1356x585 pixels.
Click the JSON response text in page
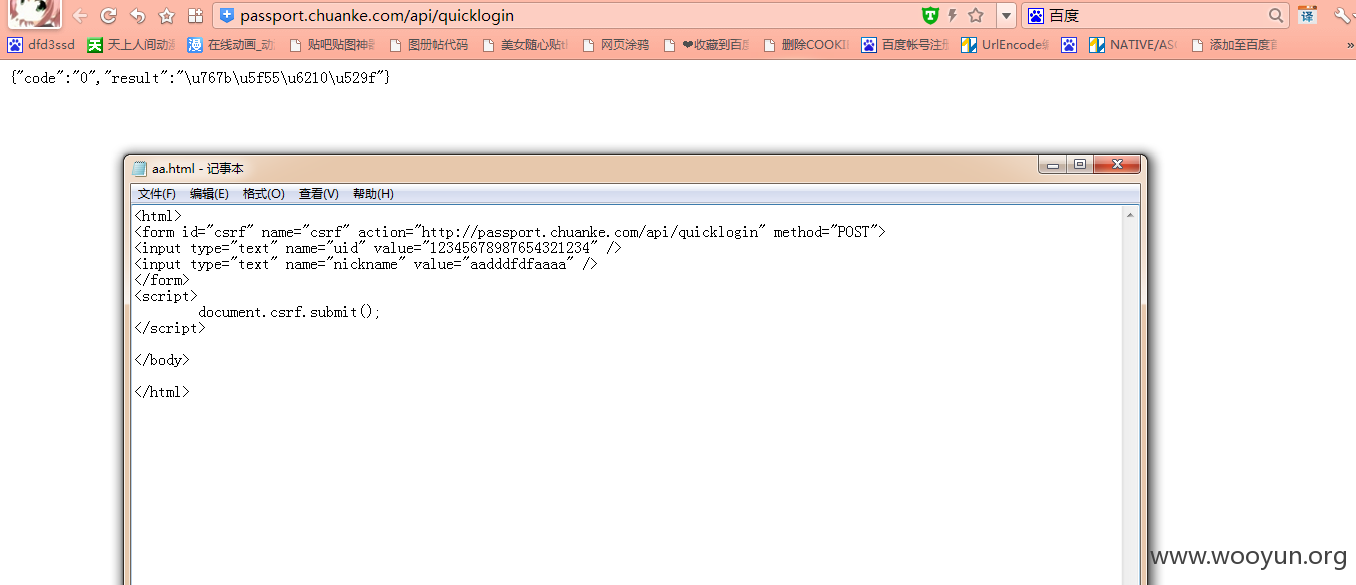pos(201,78)
